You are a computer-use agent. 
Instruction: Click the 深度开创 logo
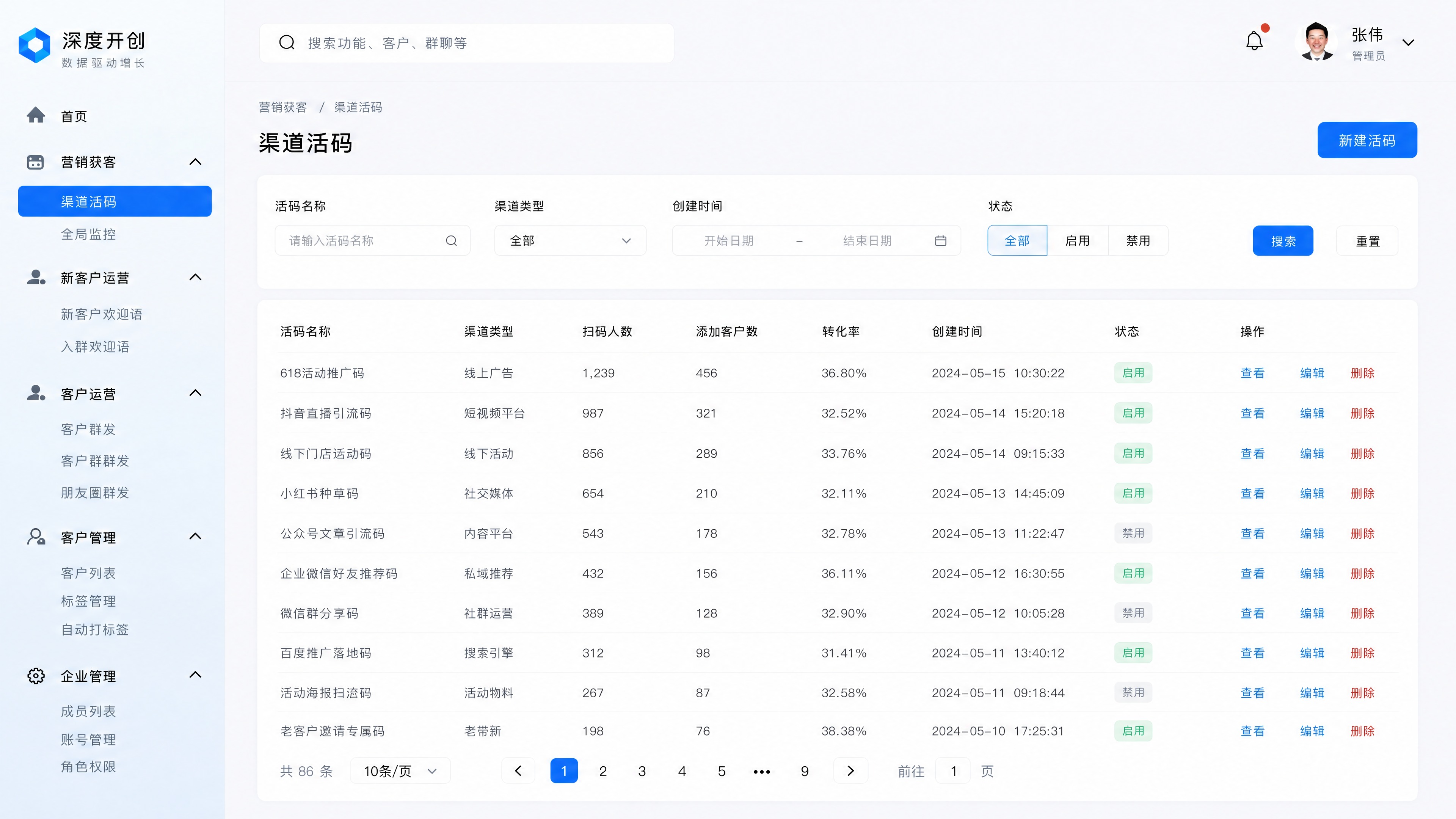35,45
